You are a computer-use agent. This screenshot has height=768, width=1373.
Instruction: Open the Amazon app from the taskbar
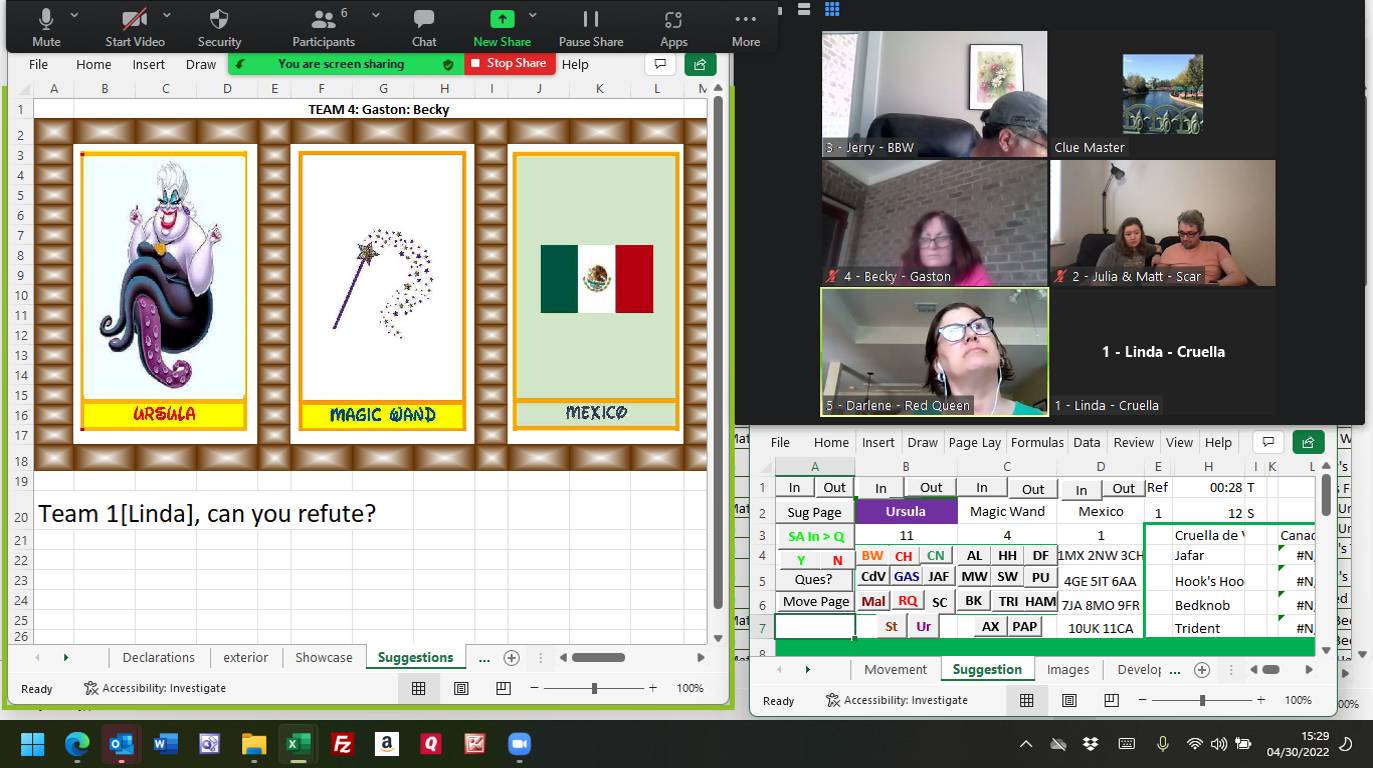(386, 744)
